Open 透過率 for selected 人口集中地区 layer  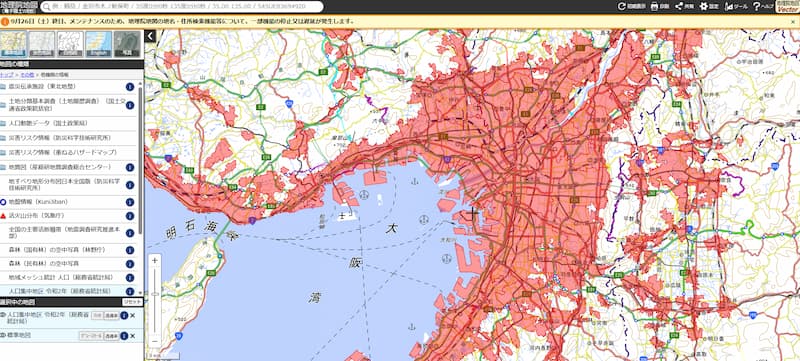[111, 316]
